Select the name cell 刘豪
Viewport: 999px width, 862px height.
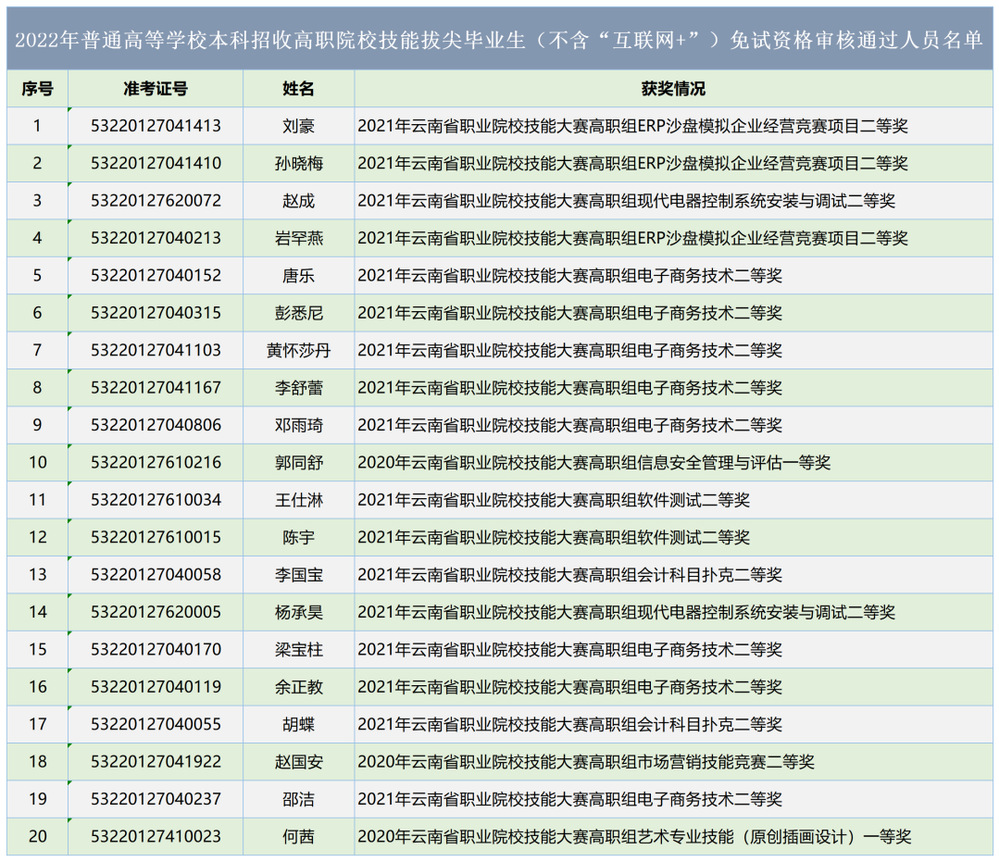pyautogui.click(x=298, y=126)
